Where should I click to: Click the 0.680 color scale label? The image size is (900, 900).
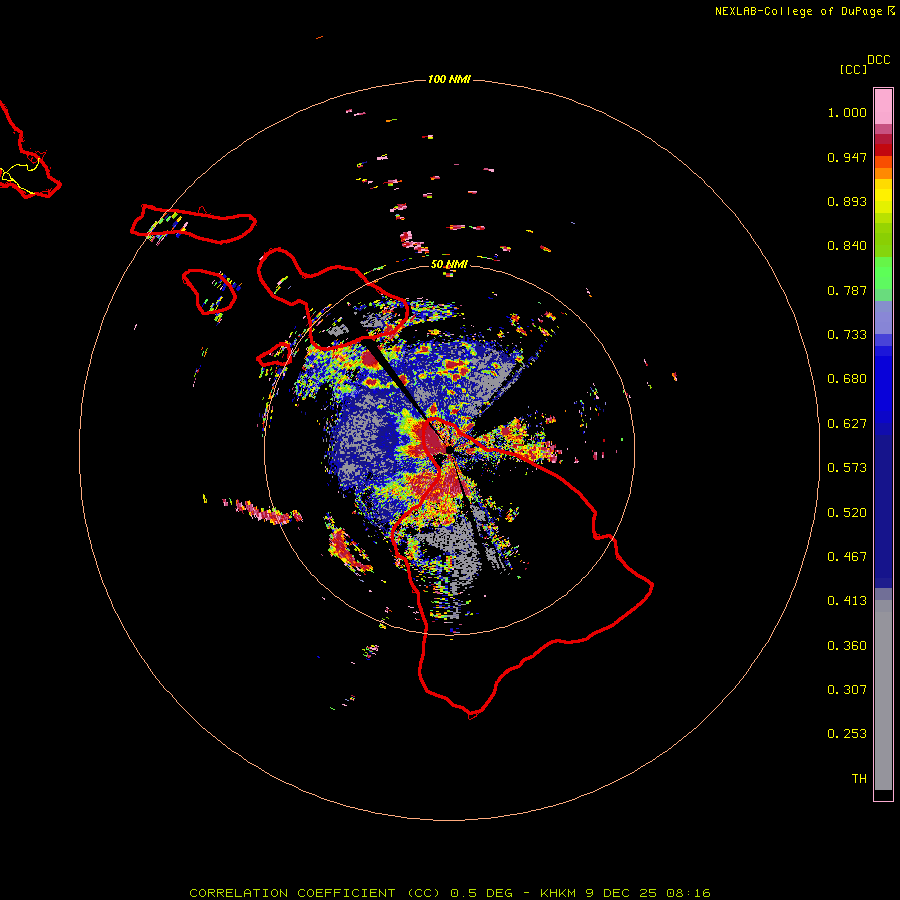(x=847, y=379)
